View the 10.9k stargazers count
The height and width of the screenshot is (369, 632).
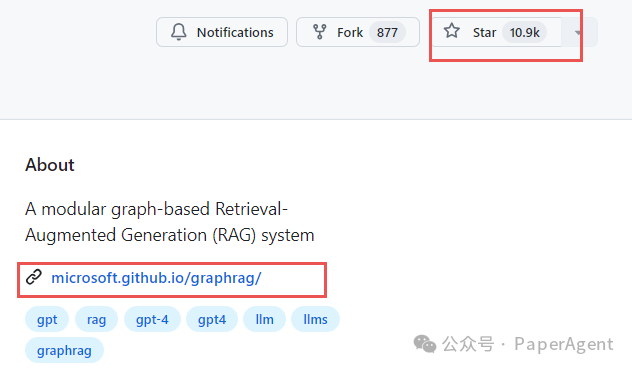tap(524, 32)
